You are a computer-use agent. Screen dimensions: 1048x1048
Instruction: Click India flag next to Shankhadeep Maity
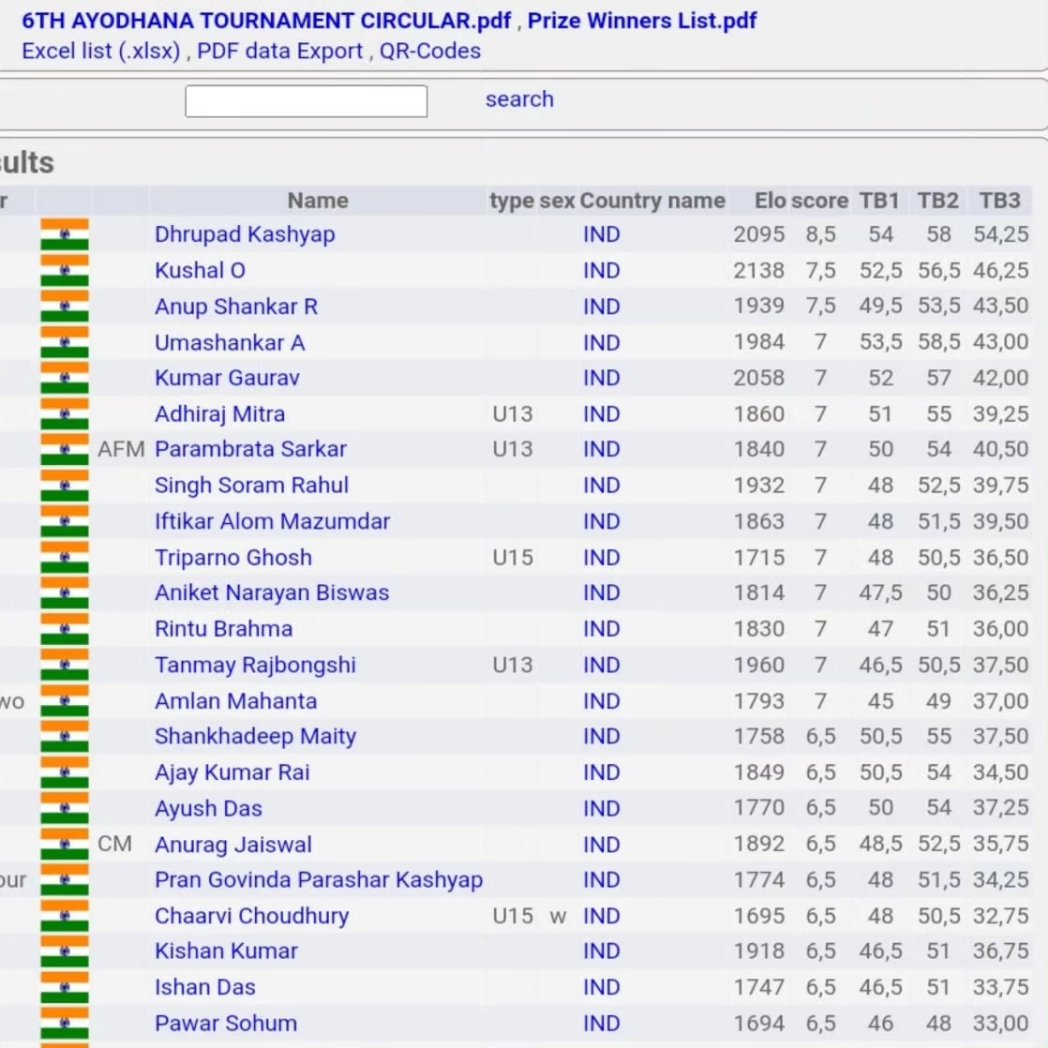coord(64,737)
